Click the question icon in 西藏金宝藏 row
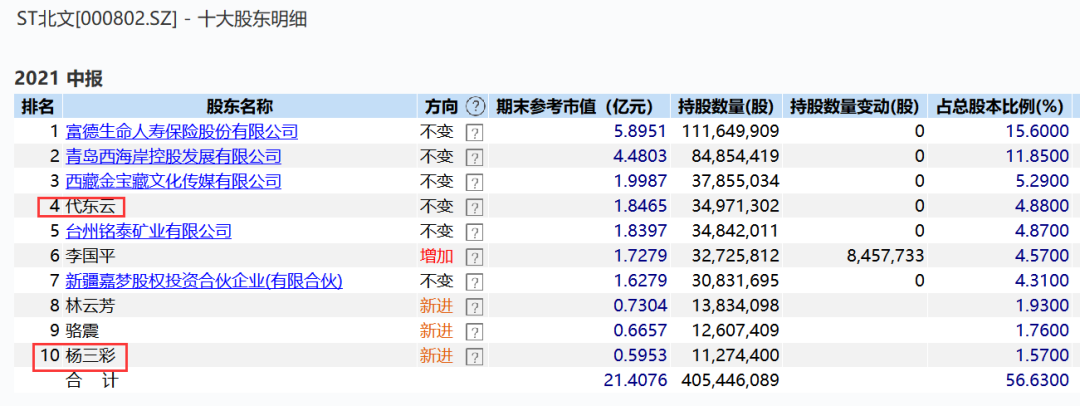 coord(474,182)
